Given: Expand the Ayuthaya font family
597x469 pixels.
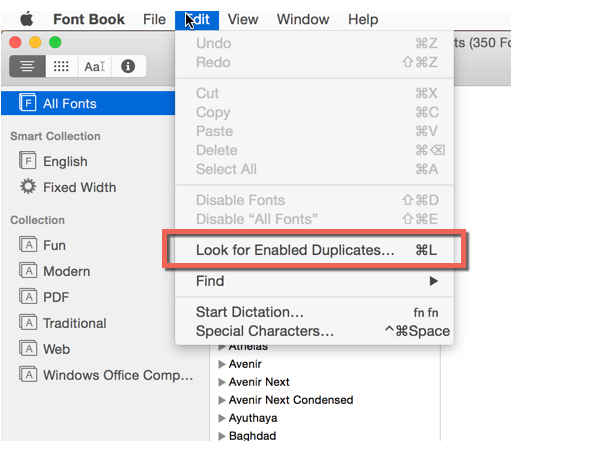Looking at the screenshot, I should point(222,418).
